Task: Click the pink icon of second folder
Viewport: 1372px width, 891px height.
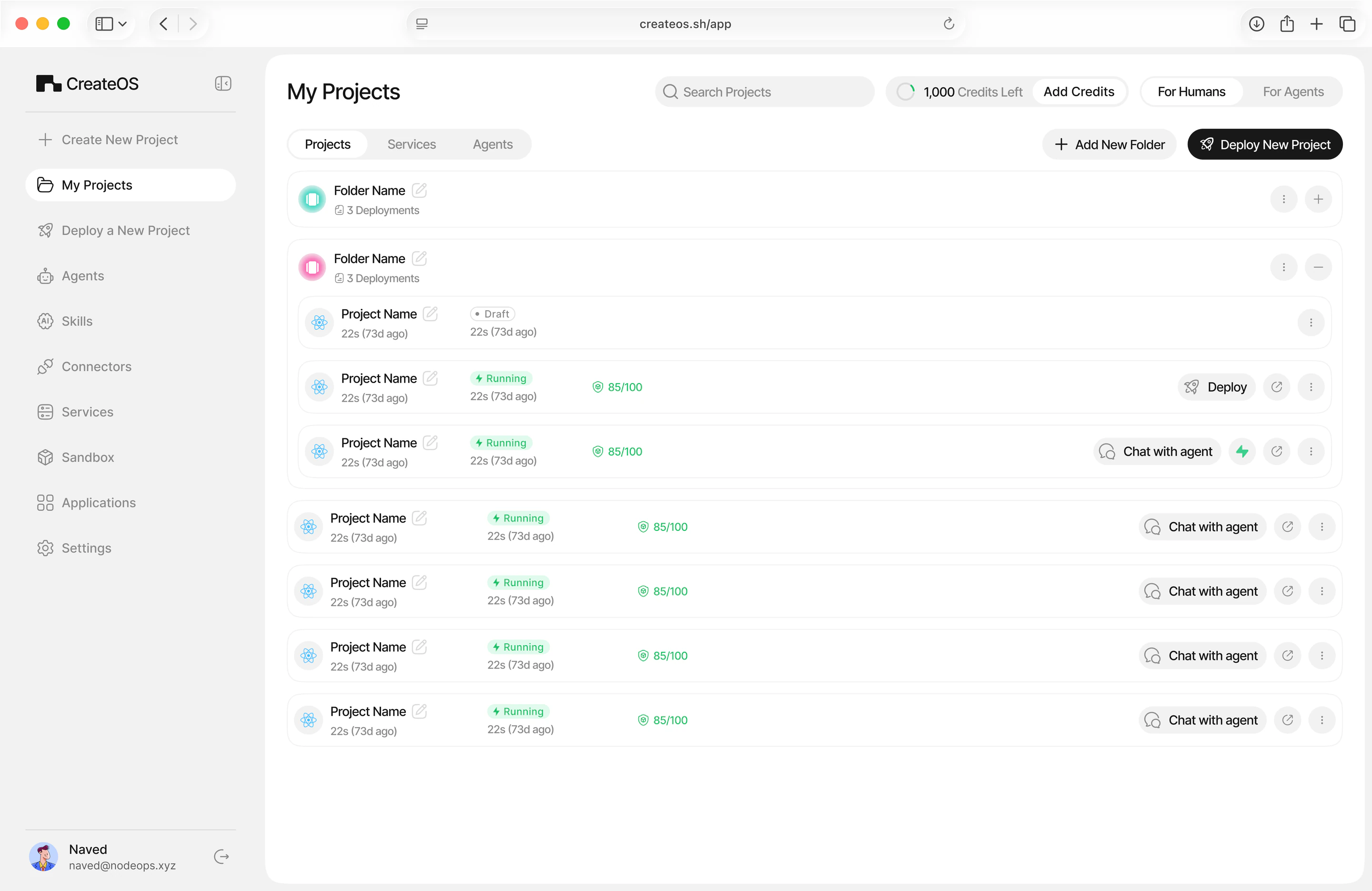Action: pyautogui.click(x=313, y=268)
